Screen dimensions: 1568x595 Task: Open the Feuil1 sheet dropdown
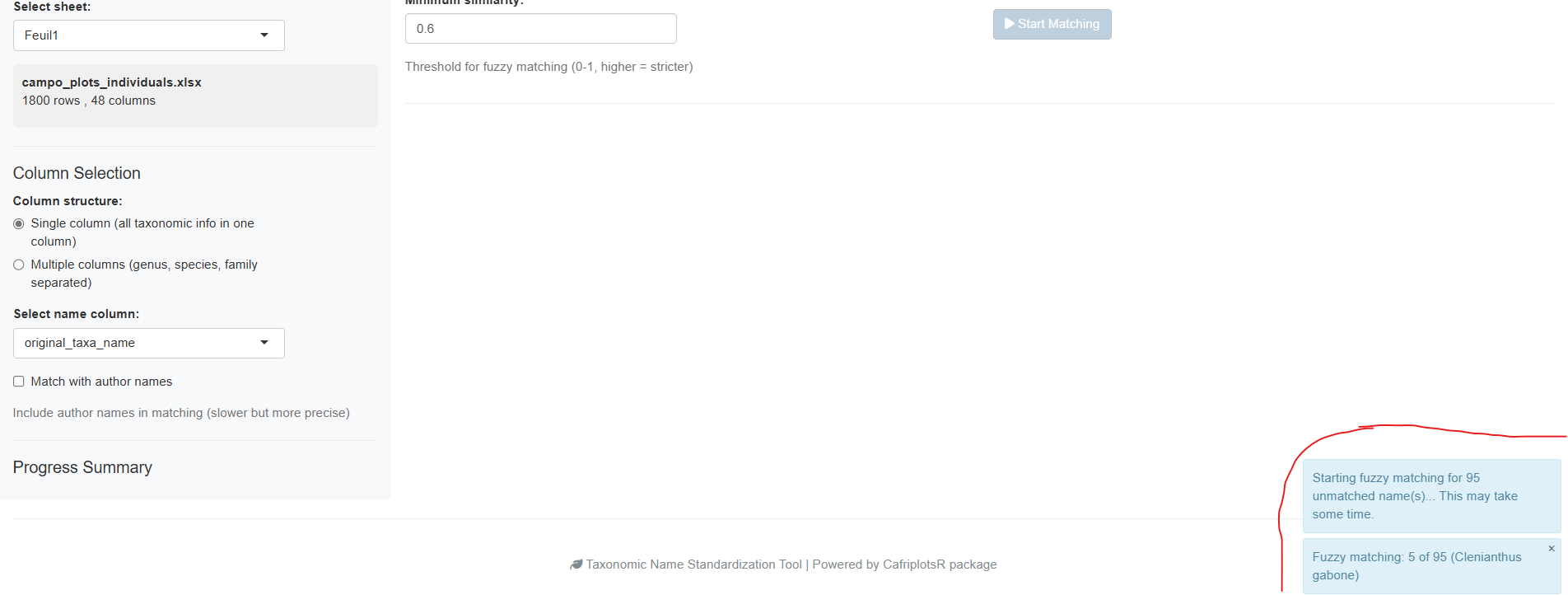149,35
